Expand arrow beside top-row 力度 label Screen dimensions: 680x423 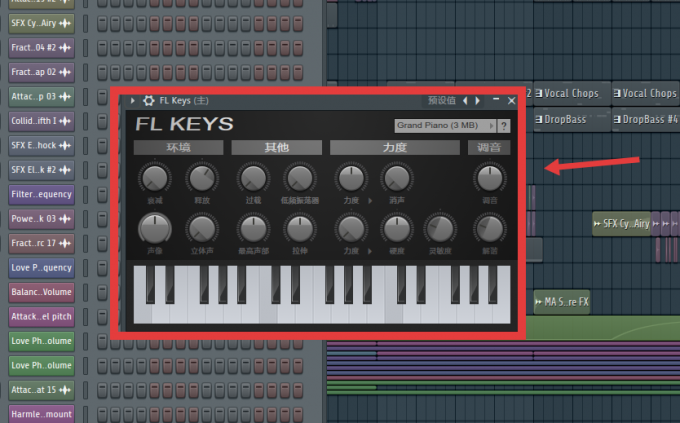(370, 200)
